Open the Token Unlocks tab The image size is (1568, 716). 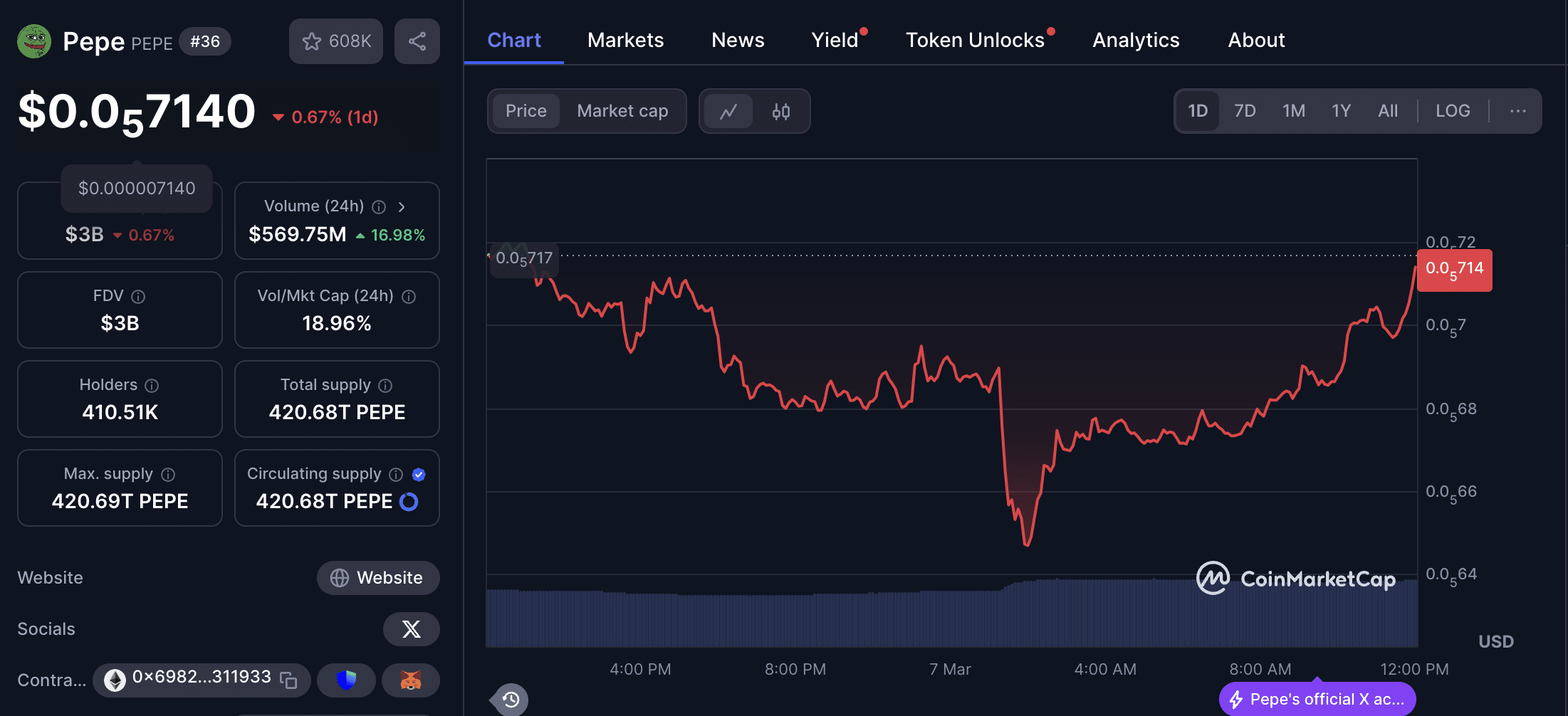point(975,41)
